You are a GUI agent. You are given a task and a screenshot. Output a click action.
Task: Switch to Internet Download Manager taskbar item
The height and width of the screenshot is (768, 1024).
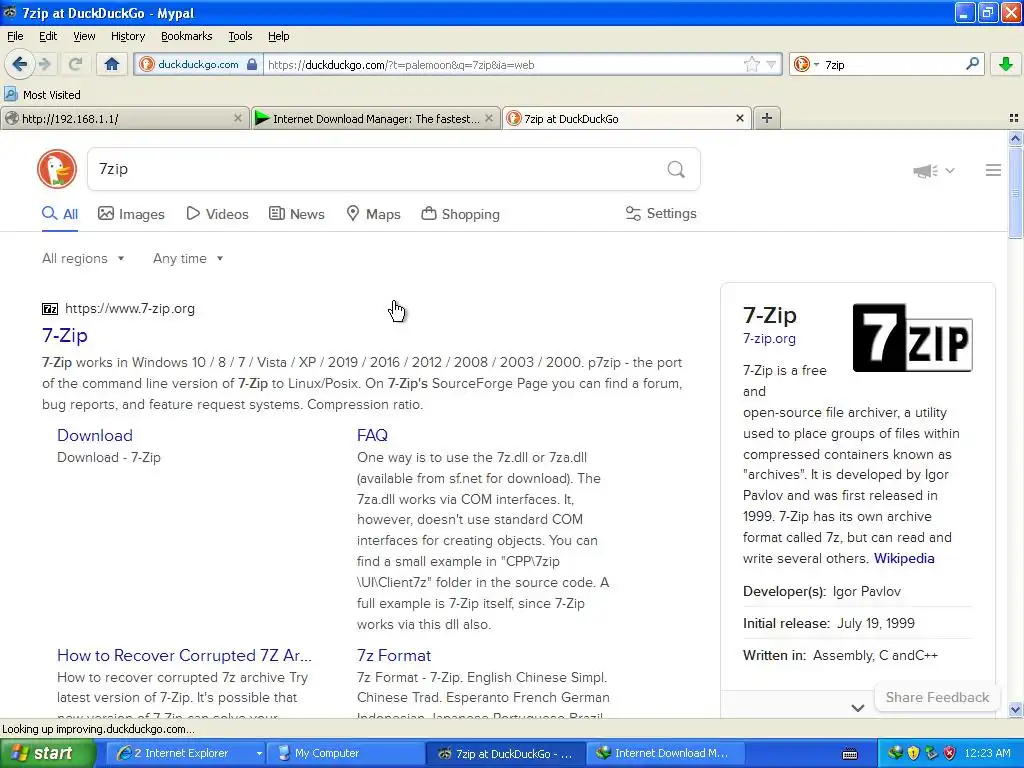(x=665, y=753)
